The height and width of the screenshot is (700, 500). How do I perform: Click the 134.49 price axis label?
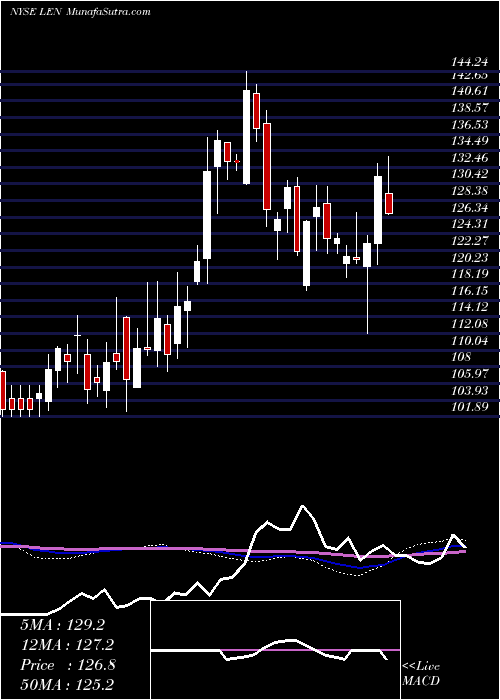click(x=469, y=141)
